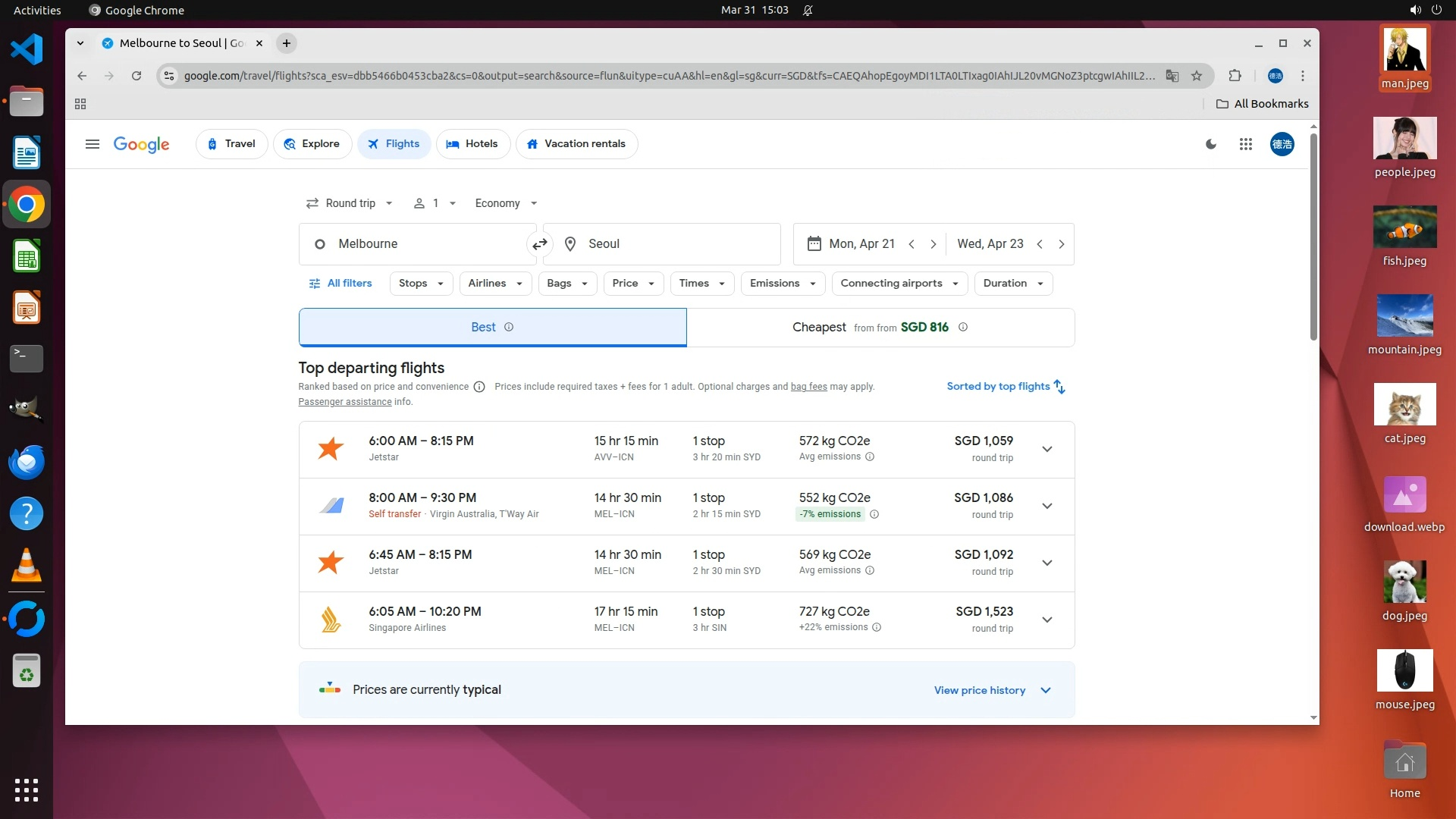Expand the SGD 1,059 Jetstar flight details

pyautogui.click(x=1046, y=450)
